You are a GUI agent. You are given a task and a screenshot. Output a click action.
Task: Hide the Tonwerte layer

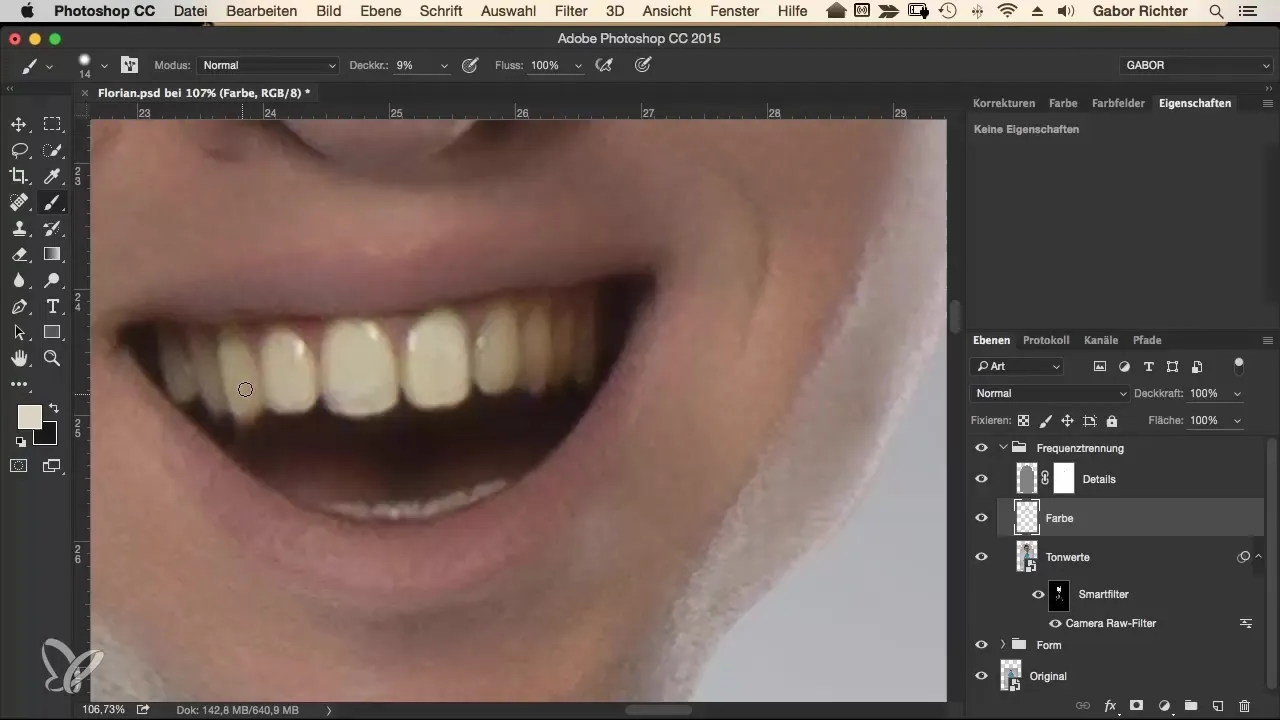[981, 557]
